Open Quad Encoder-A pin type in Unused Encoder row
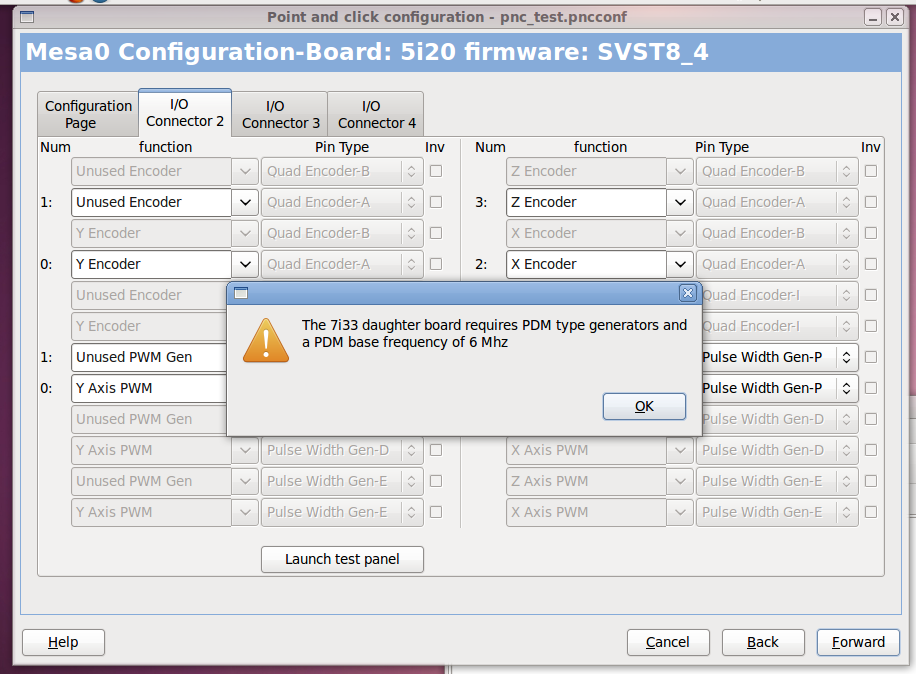916x674 pixels. pyautogui.click(x=342, y=202)
